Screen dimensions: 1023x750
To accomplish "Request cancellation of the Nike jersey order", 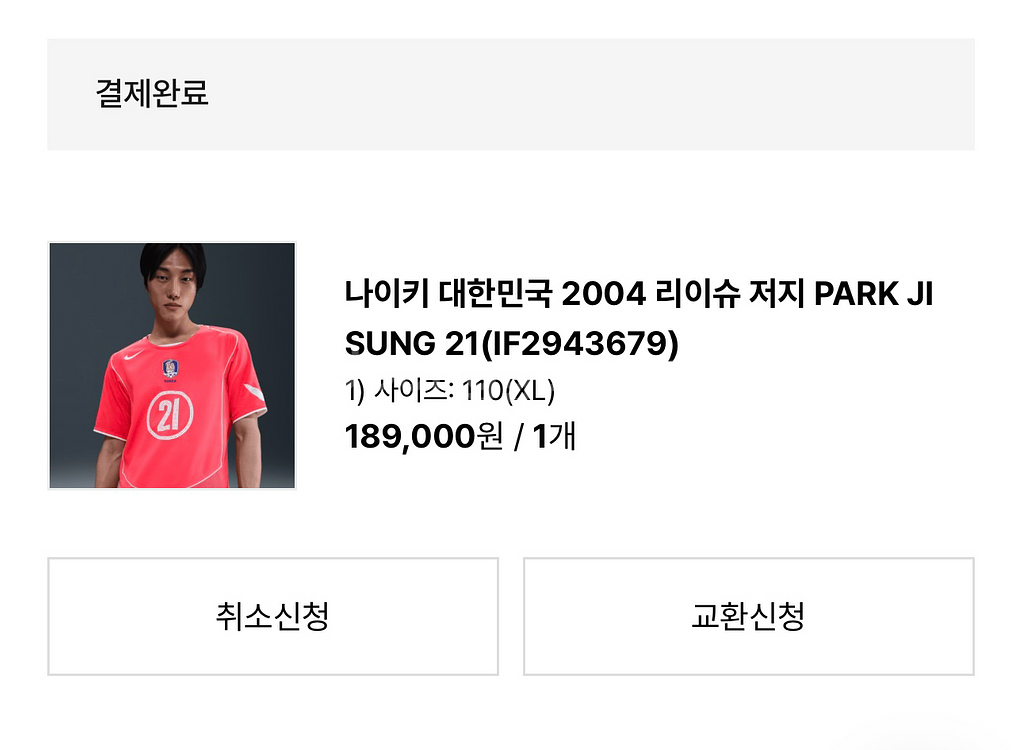I will pyautogui.click(x=271, y=615).
